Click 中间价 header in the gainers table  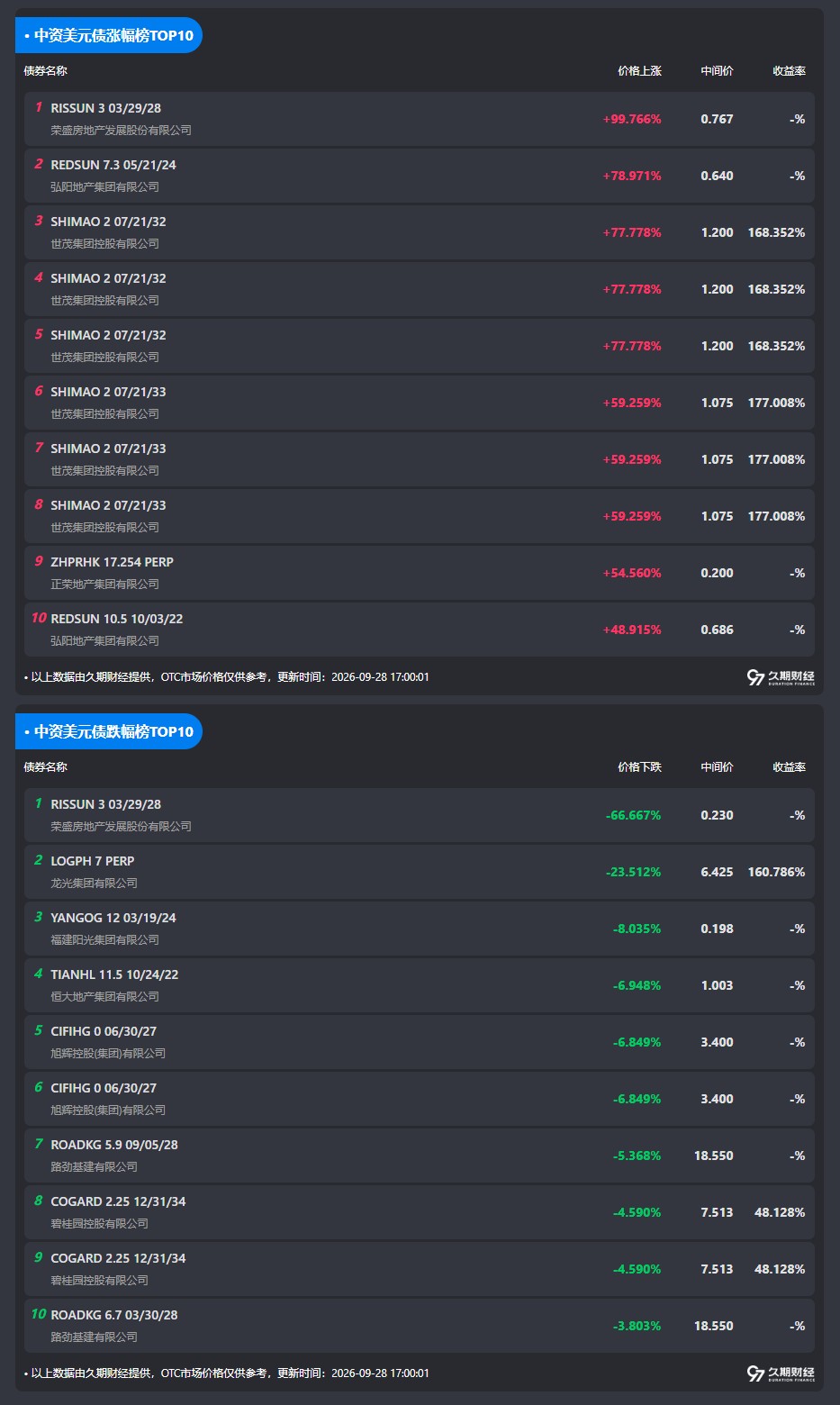click(x=718, y=71)
